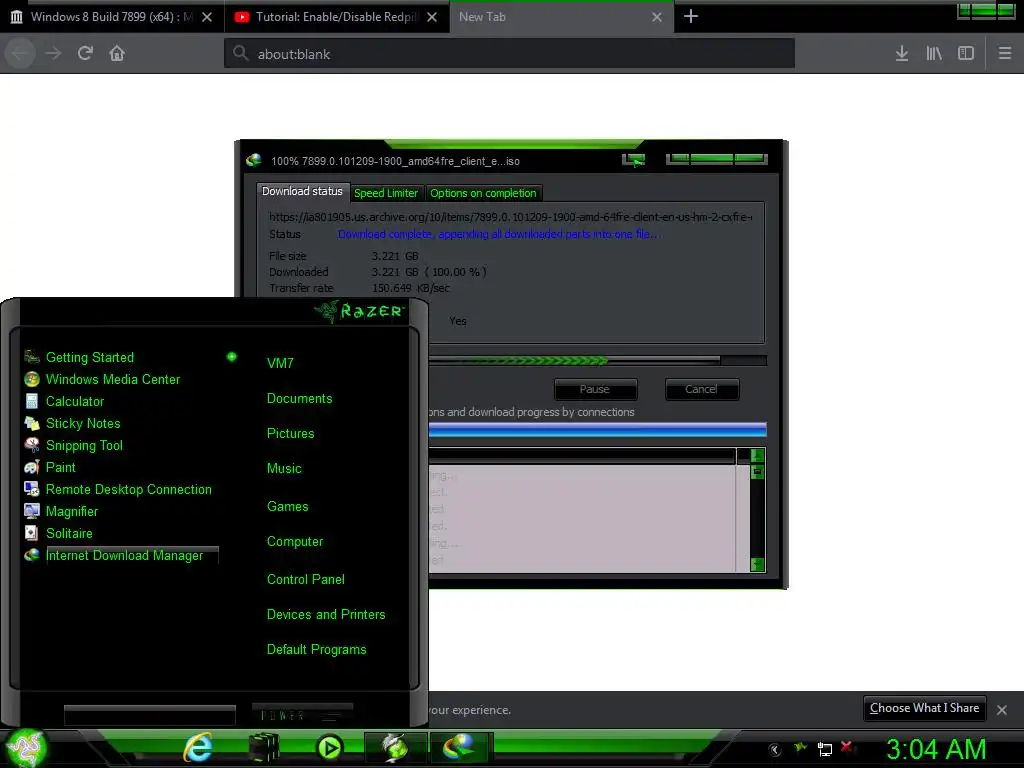This screenshot has height=768, width=1024.
Task: Click the about:blank address bar
Action: [509, 54]
